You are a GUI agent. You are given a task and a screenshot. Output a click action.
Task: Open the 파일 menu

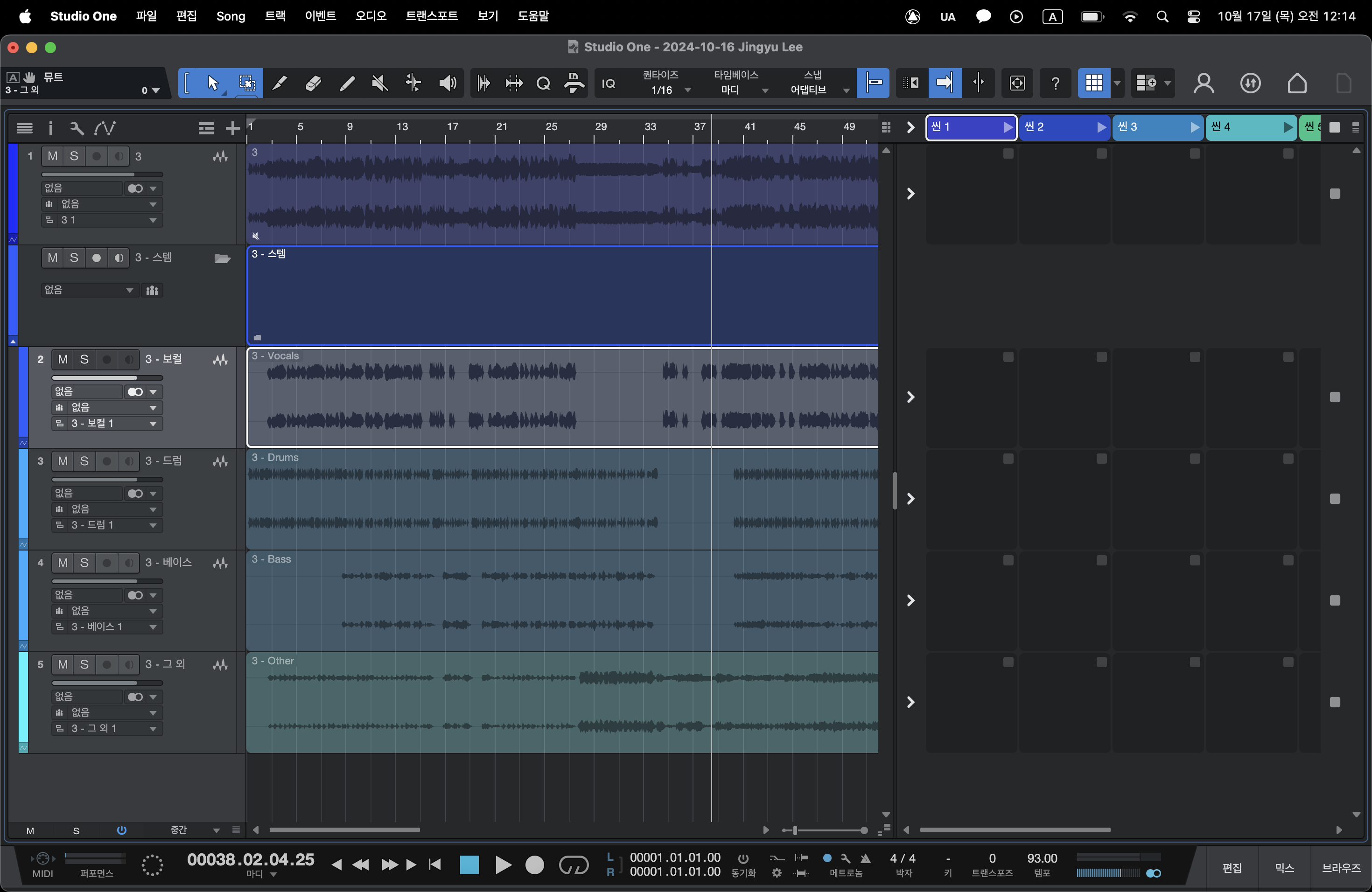pyautogui.click(x=147, y=16)
